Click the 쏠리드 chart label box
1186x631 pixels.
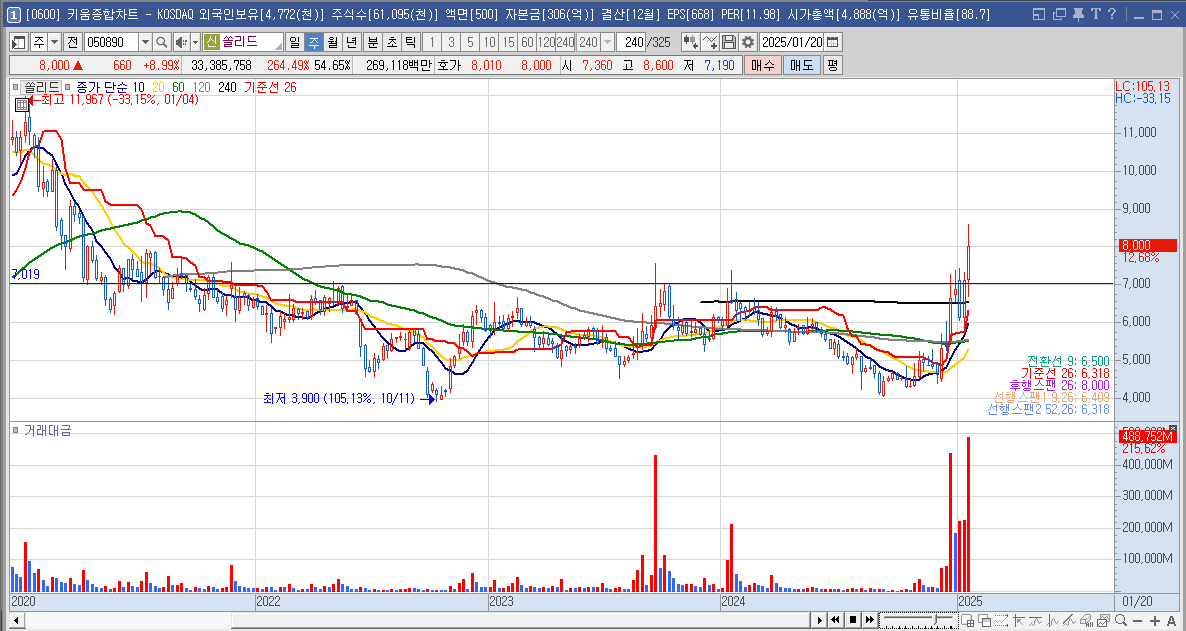tap(41, 87)
